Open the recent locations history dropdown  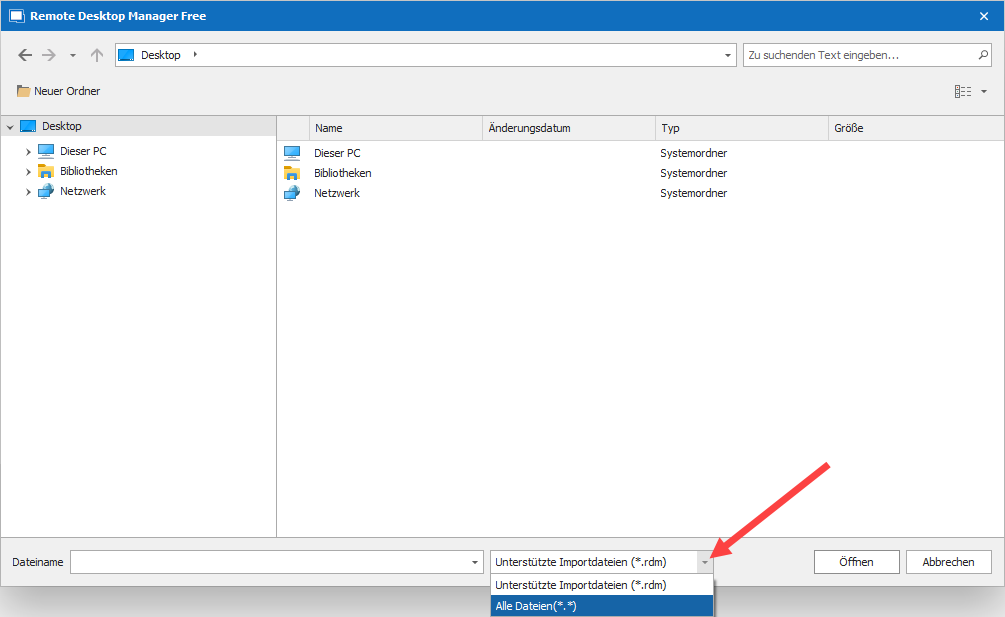tap(73, 56)
